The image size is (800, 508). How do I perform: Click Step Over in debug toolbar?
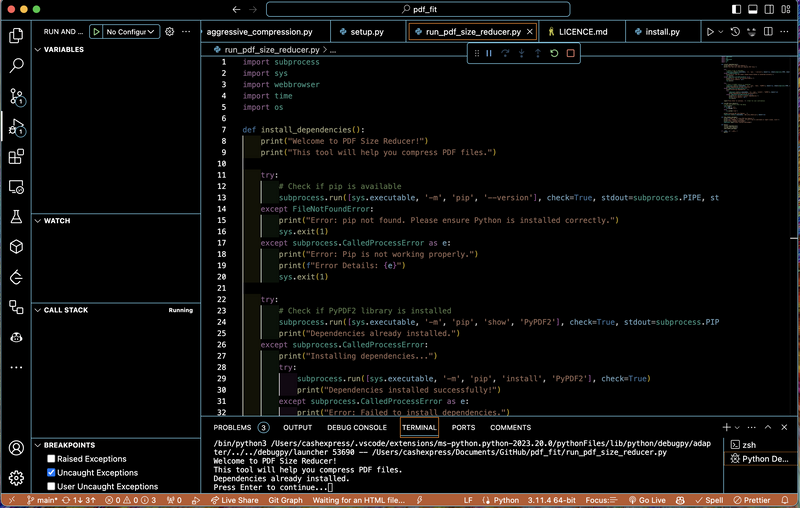505,53
